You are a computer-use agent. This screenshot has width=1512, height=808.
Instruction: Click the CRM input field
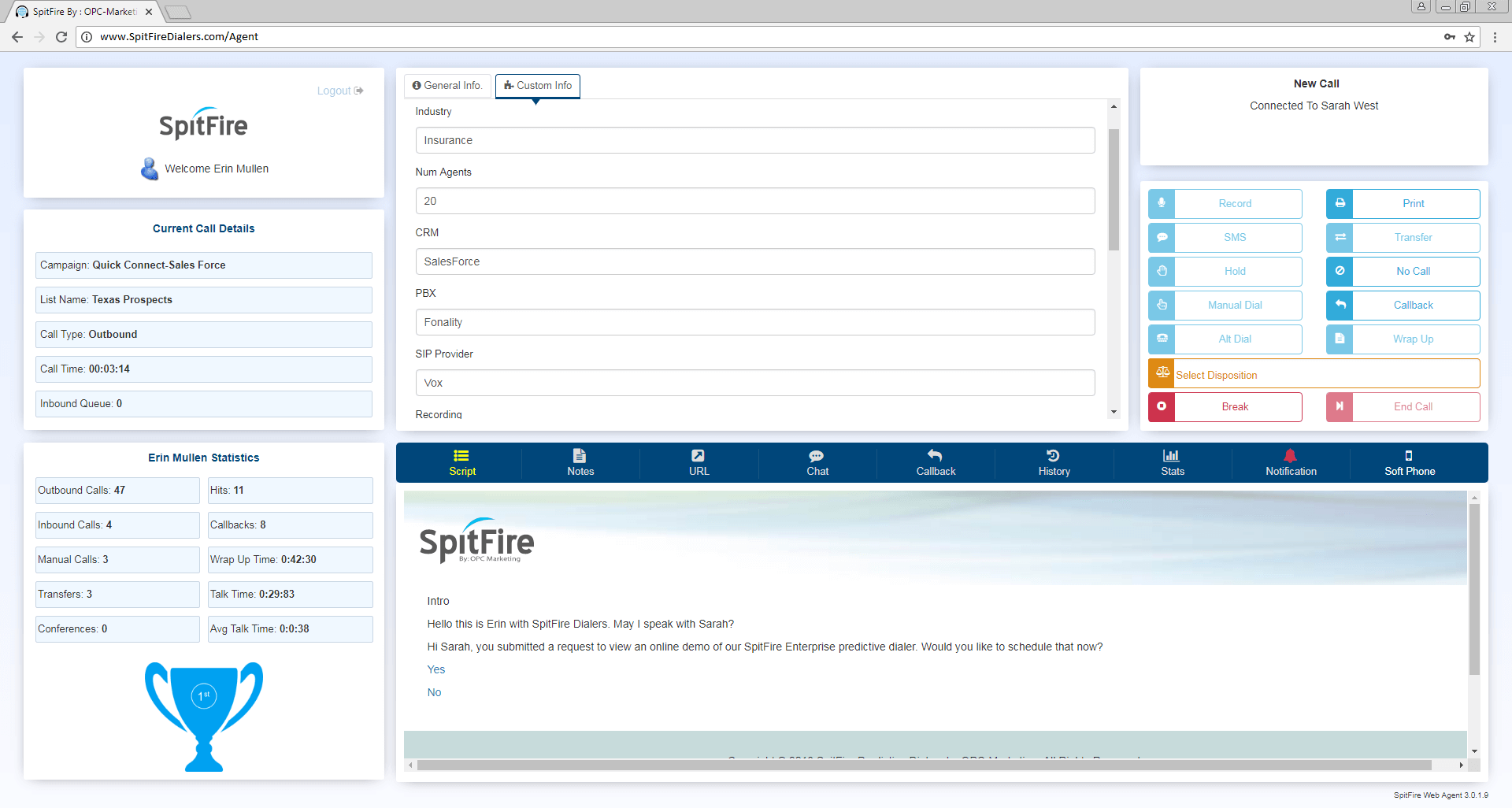[755, 261]
